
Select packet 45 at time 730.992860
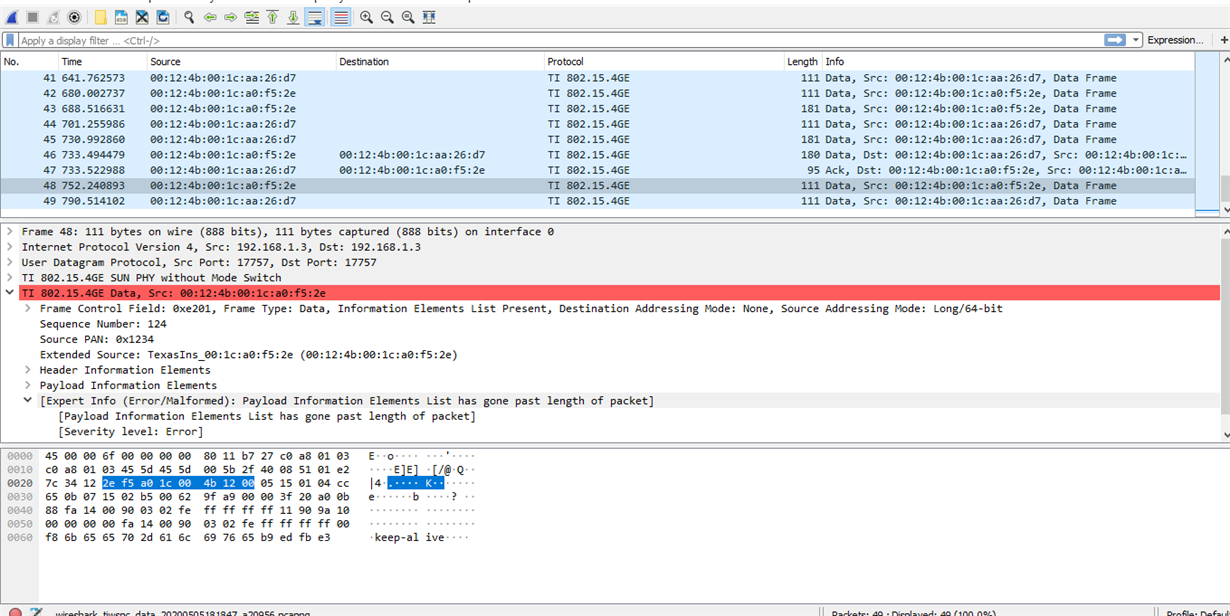(x=597, y=139)
